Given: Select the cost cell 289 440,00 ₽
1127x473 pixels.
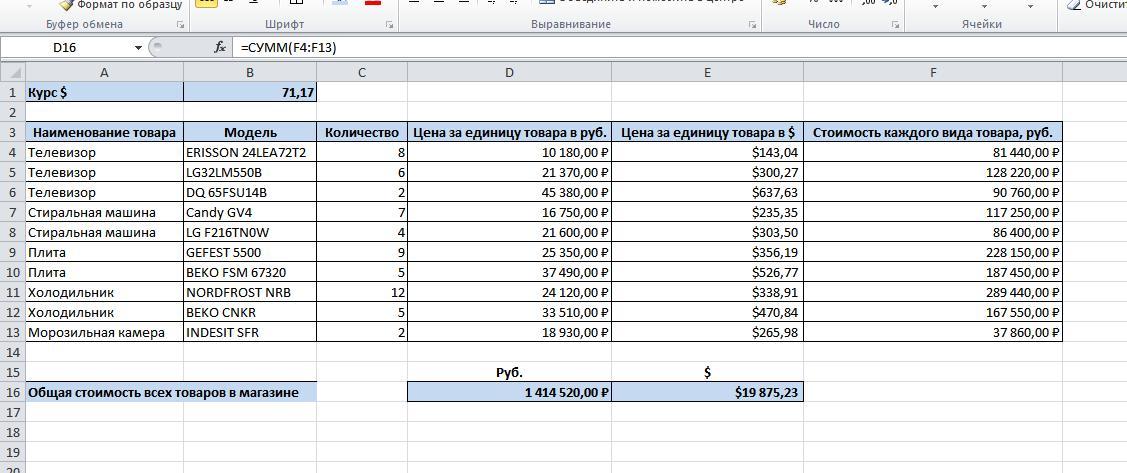Looking at the screenshot, I should [933, 293].
